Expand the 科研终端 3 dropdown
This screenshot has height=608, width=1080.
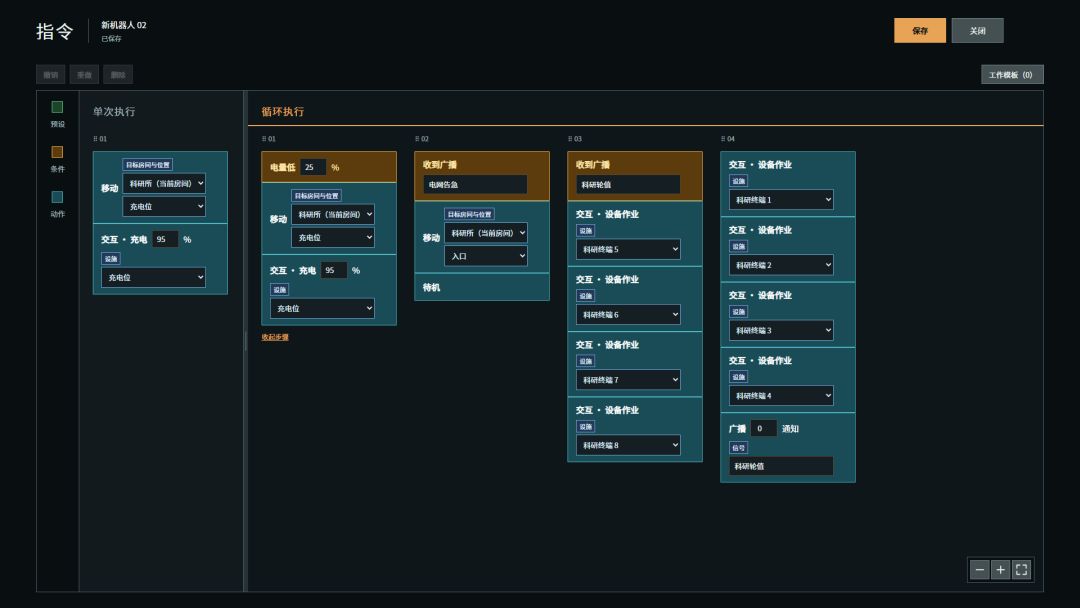(781, 331)
